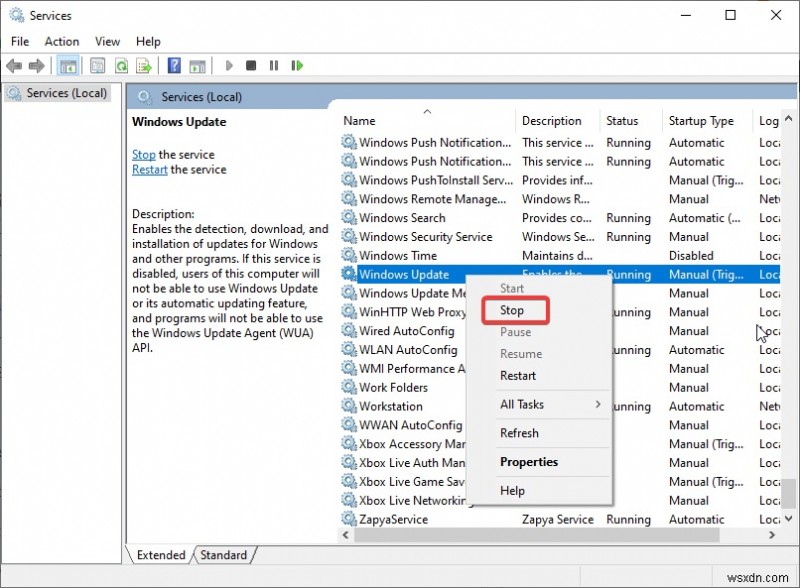Click the Properties toolbar icon
Viewport: 800px width, 588px height.
point(97,65)
